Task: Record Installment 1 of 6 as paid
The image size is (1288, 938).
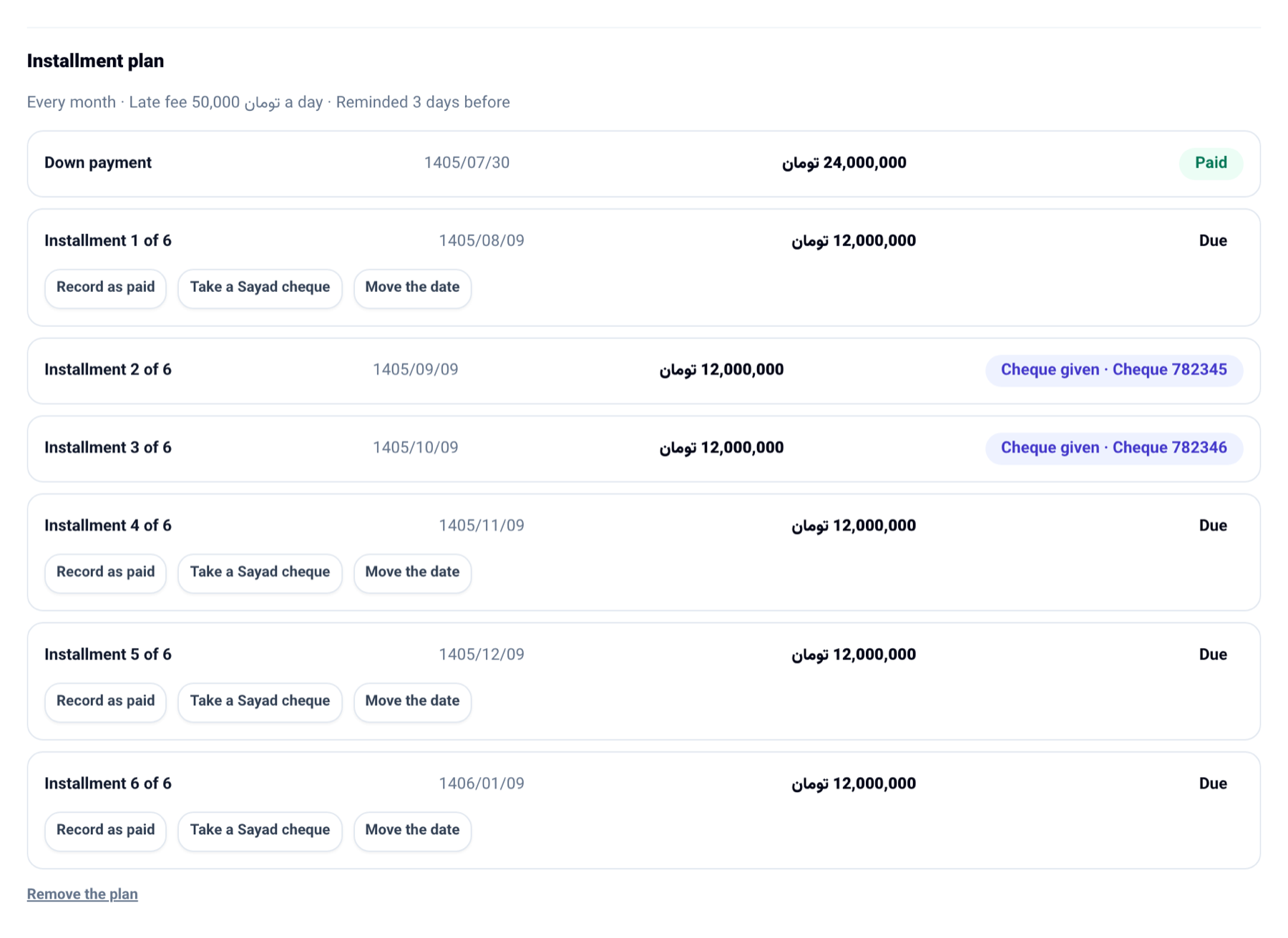Action: coord(105,288)
